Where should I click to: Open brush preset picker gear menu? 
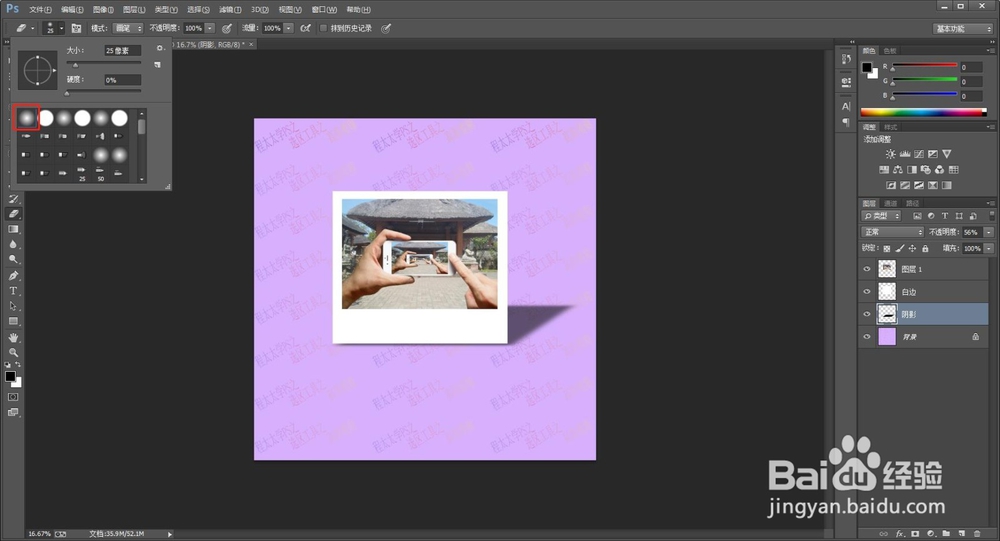click(x=159, y=48)
